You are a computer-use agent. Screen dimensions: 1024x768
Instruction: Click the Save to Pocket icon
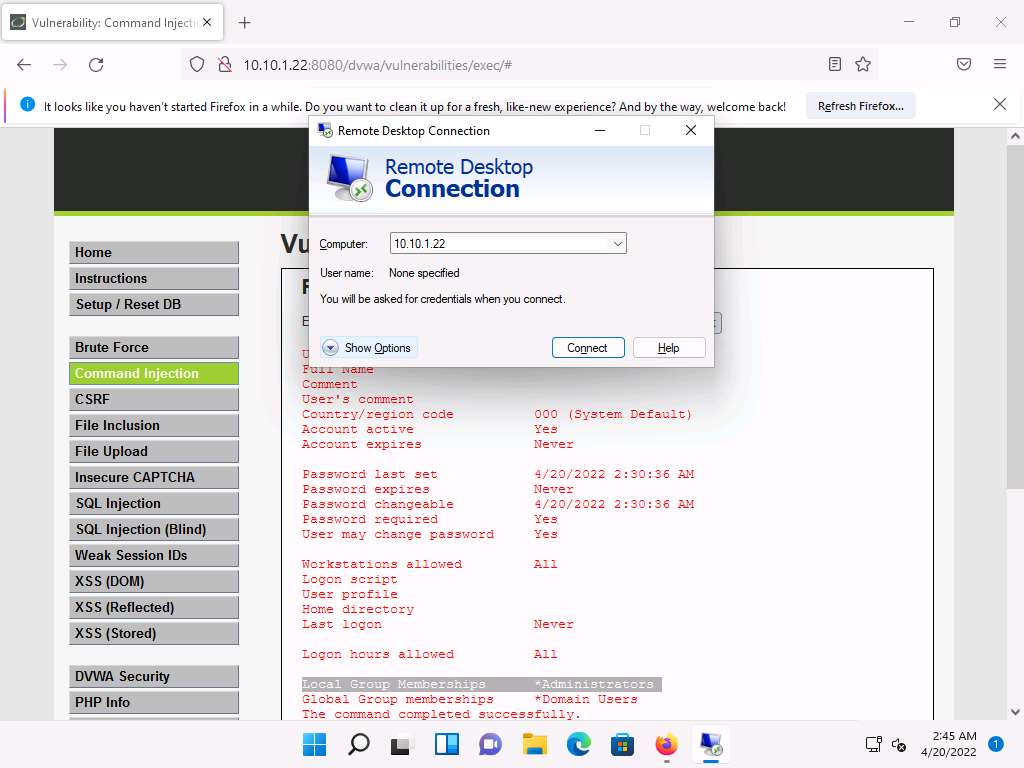(964, 64)
